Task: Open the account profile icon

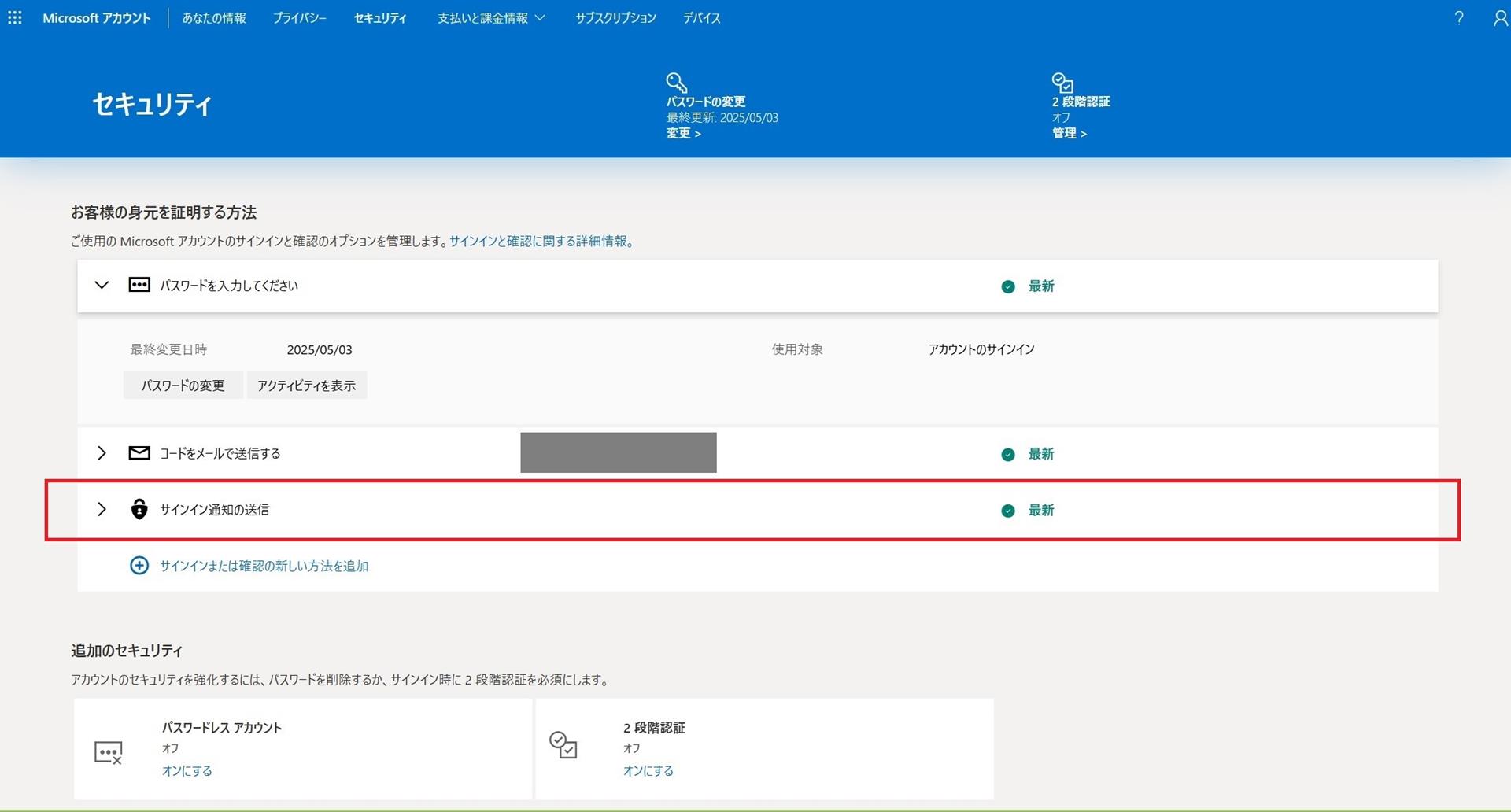Action: click(1500, 17)
